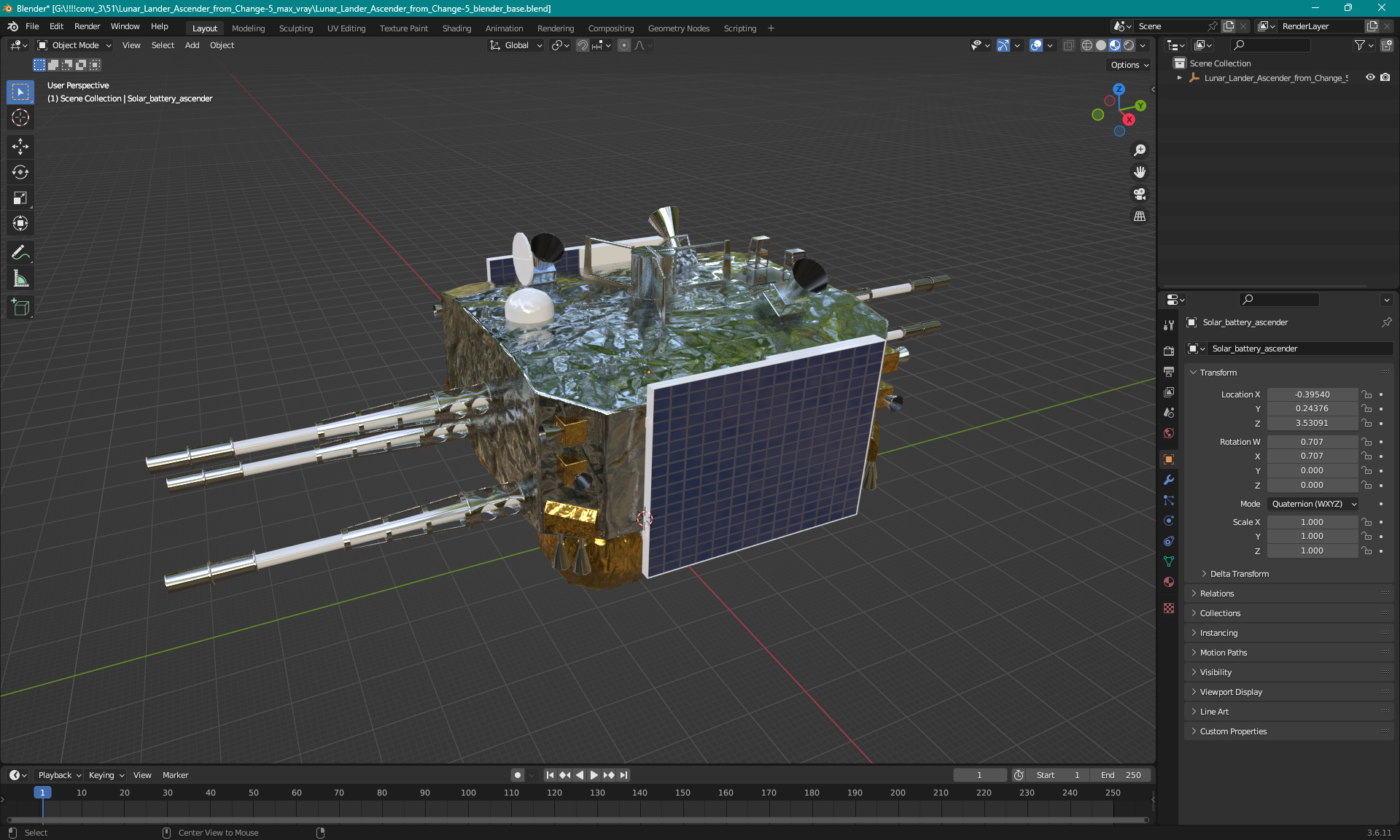
Task: Switch to orthographic/perspective grid view icon
Action: pos(1140,217)
